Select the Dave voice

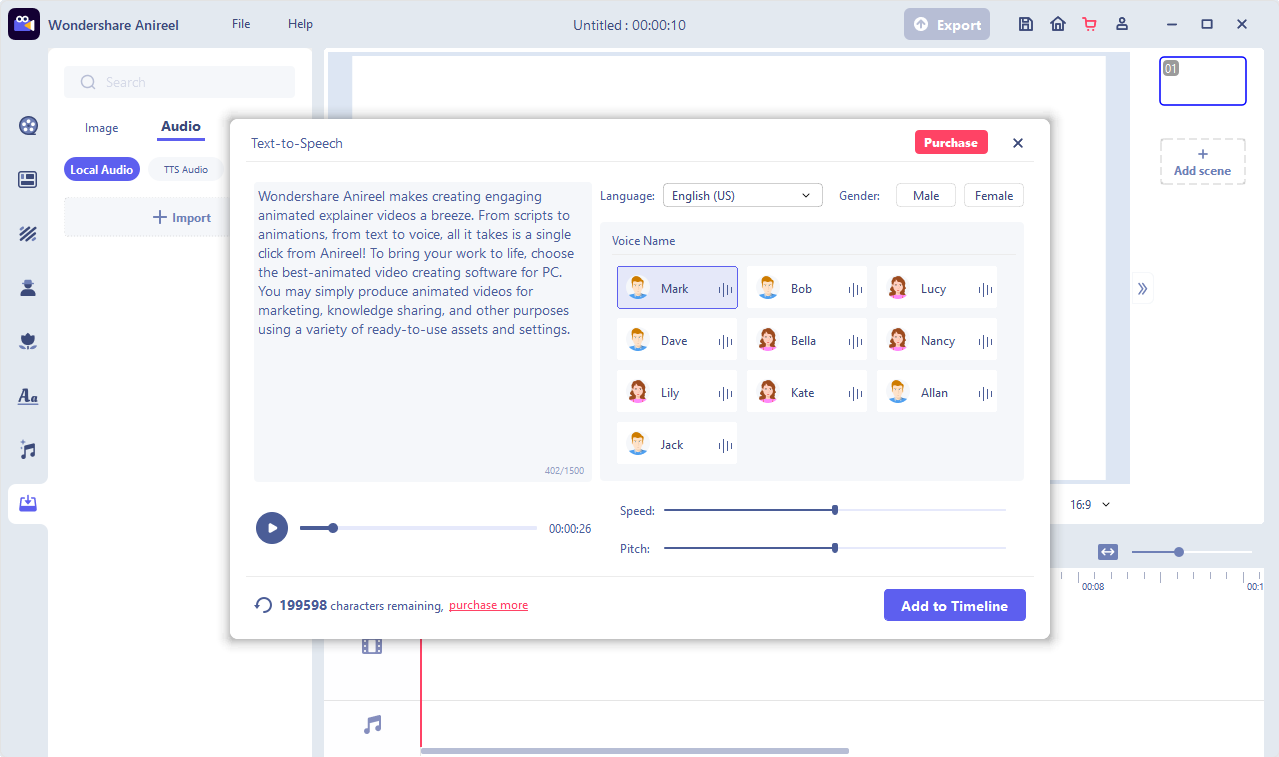(x=677, y=340)
